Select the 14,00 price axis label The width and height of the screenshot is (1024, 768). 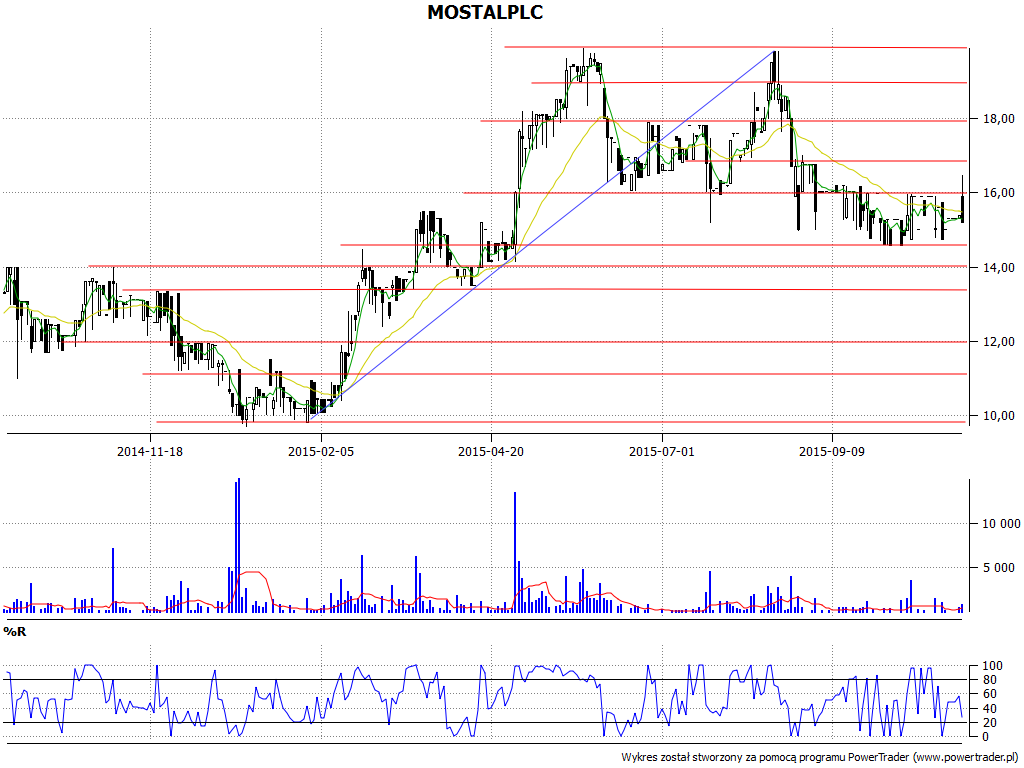point(999,267)
